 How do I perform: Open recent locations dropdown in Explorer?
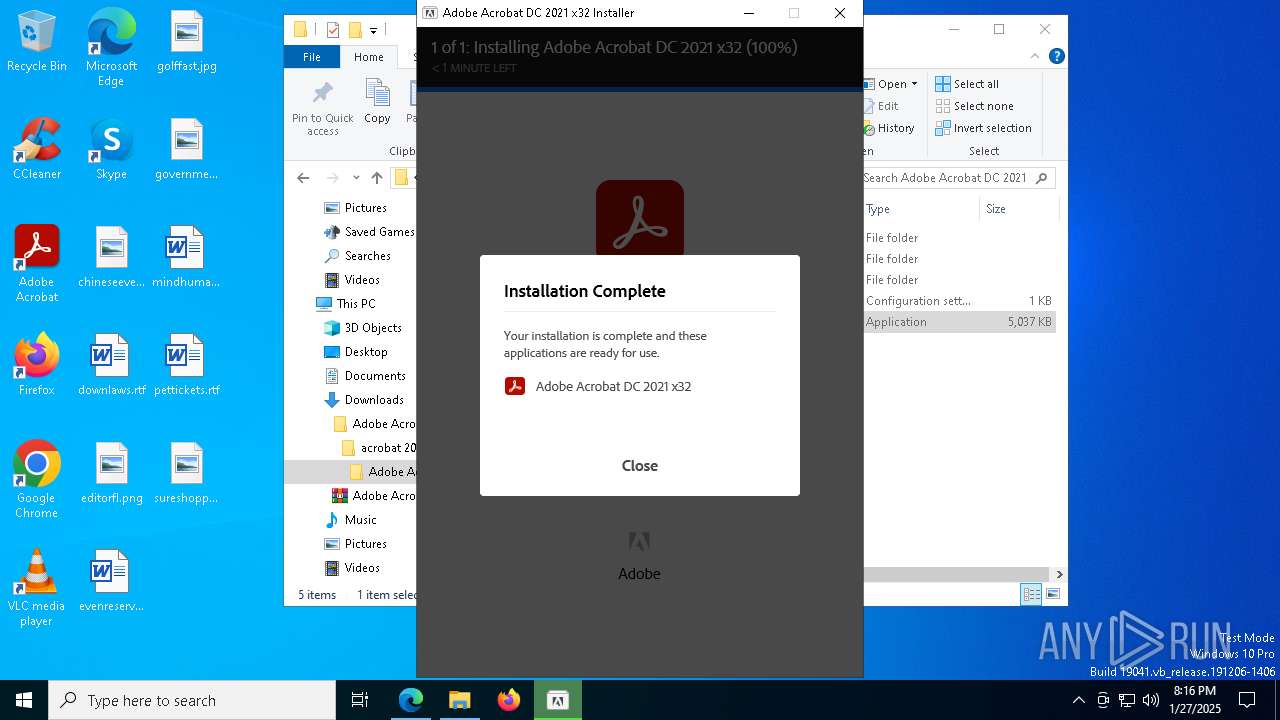356,178
